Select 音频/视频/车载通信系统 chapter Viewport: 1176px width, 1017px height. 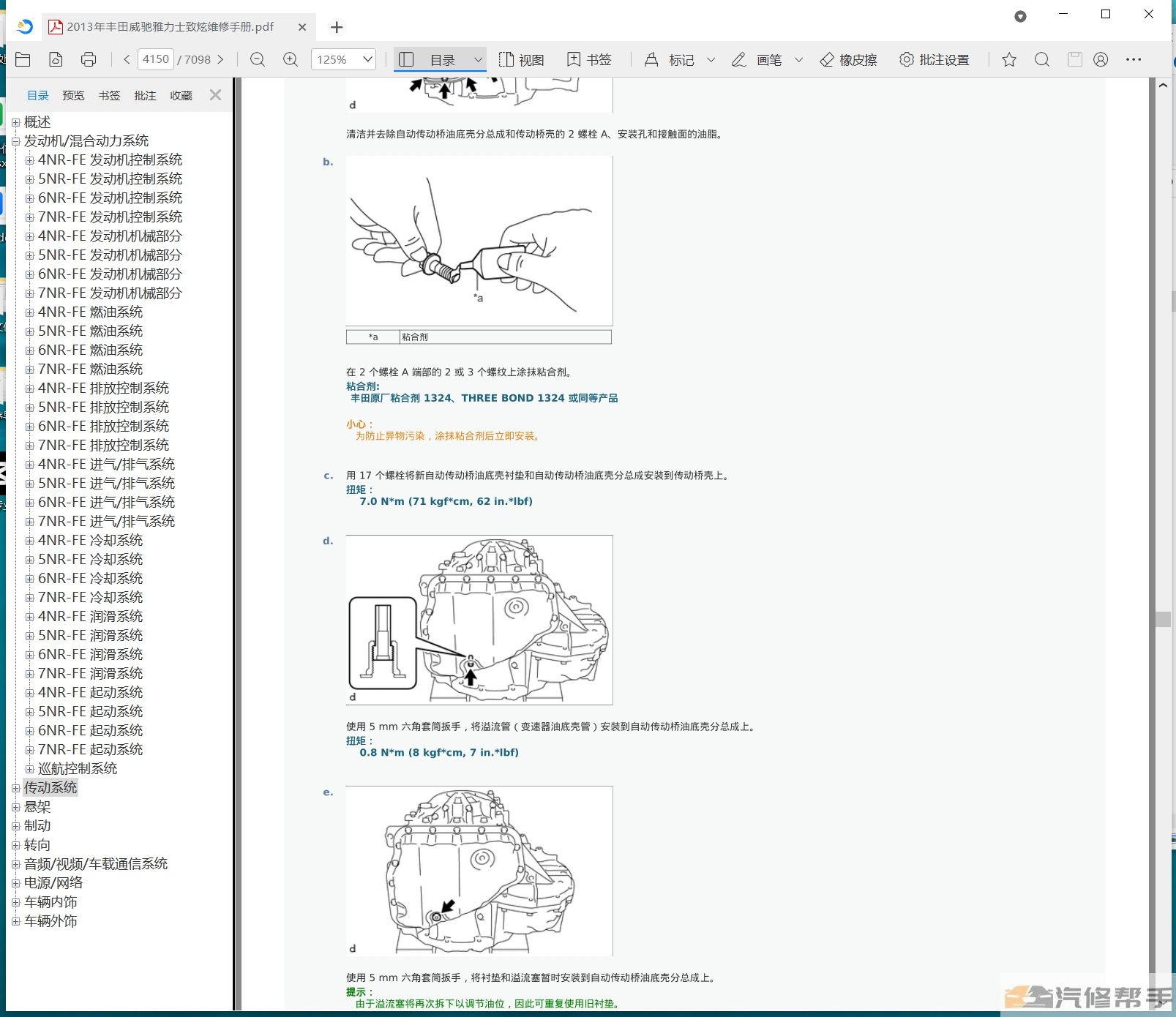(x=96, y=863)
